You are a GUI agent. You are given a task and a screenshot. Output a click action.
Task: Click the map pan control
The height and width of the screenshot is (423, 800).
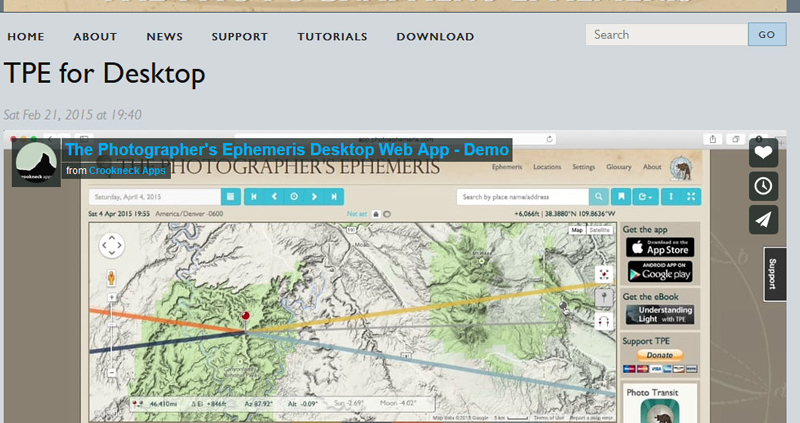[112, 245]
